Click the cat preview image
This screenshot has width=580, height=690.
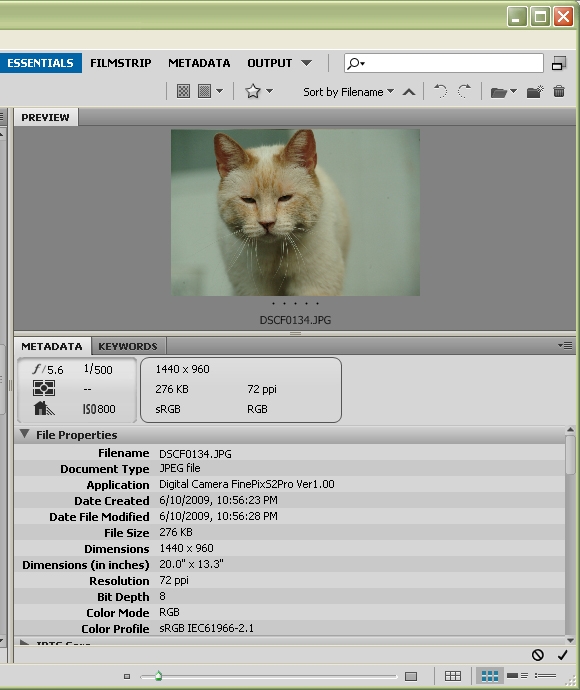[x=295, y=213]
